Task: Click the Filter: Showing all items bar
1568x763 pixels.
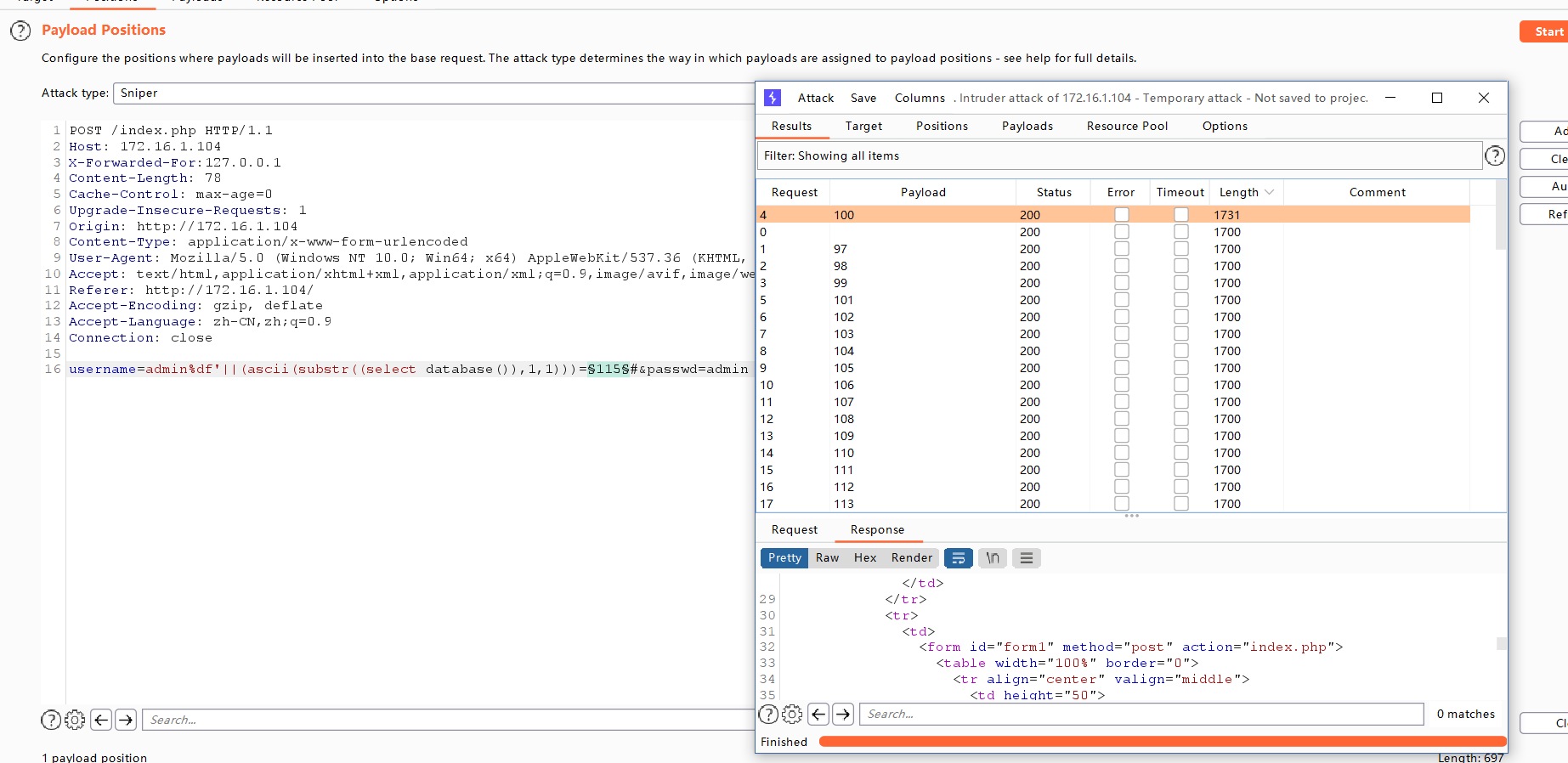Action: (x=1119, y=155)
